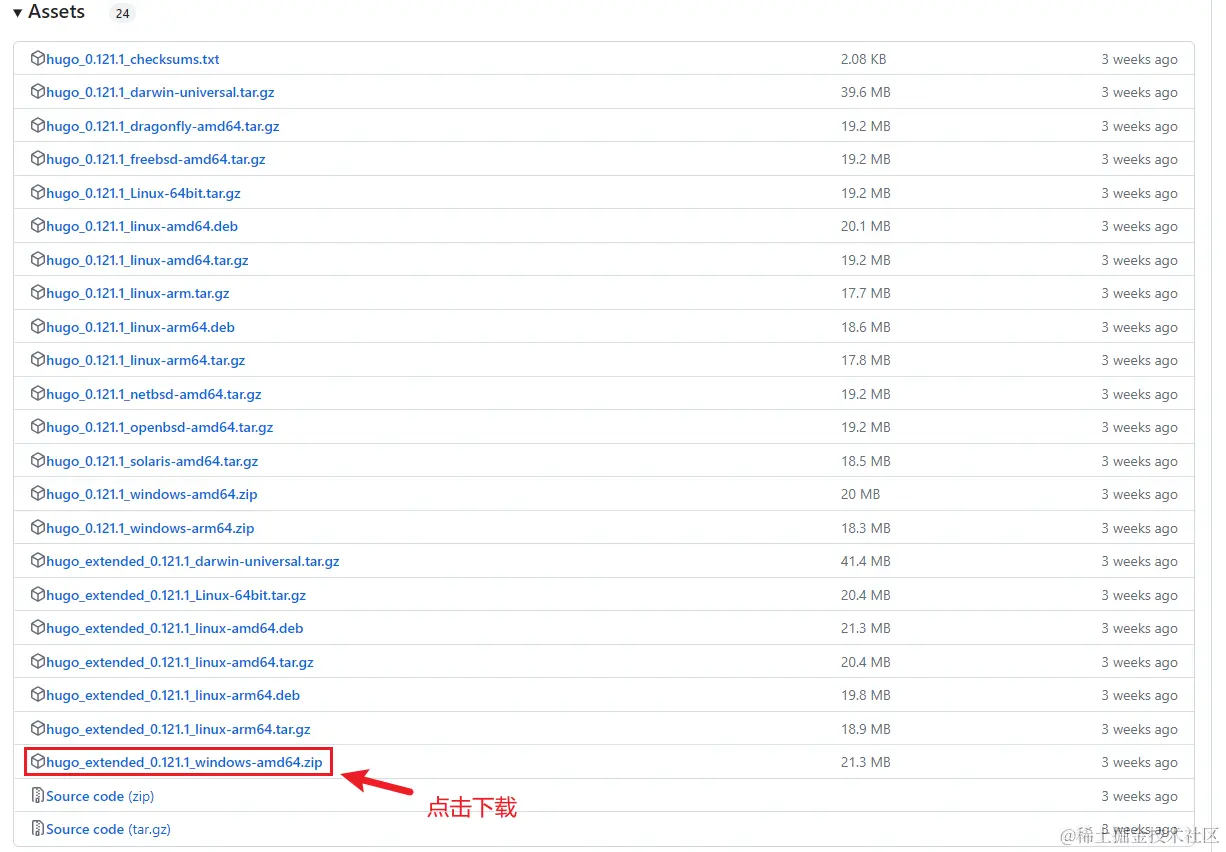
Task: Click the 20 MB size of windows-amd64.zip
Action: [860, 494]
